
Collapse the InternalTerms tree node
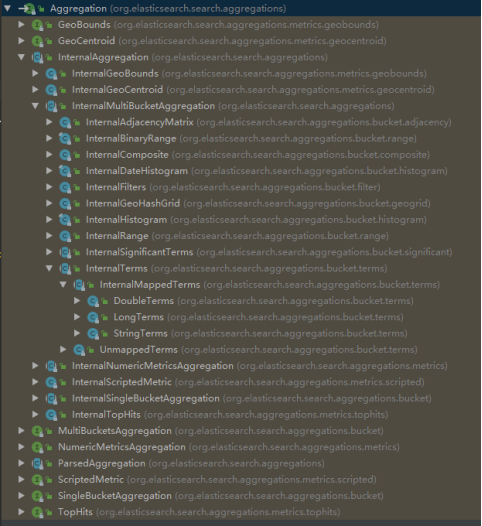tap(49, 268)
